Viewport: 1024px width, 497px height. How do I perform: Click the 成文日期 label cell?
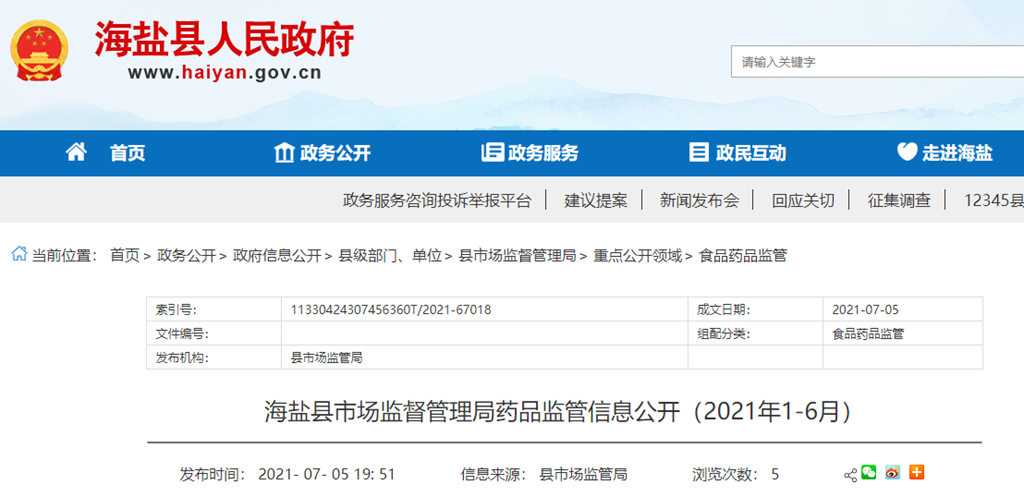(x=756, y=310)
